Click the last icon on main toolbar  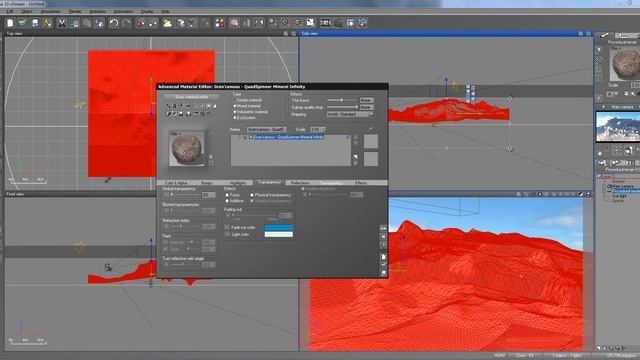point(363,23)
